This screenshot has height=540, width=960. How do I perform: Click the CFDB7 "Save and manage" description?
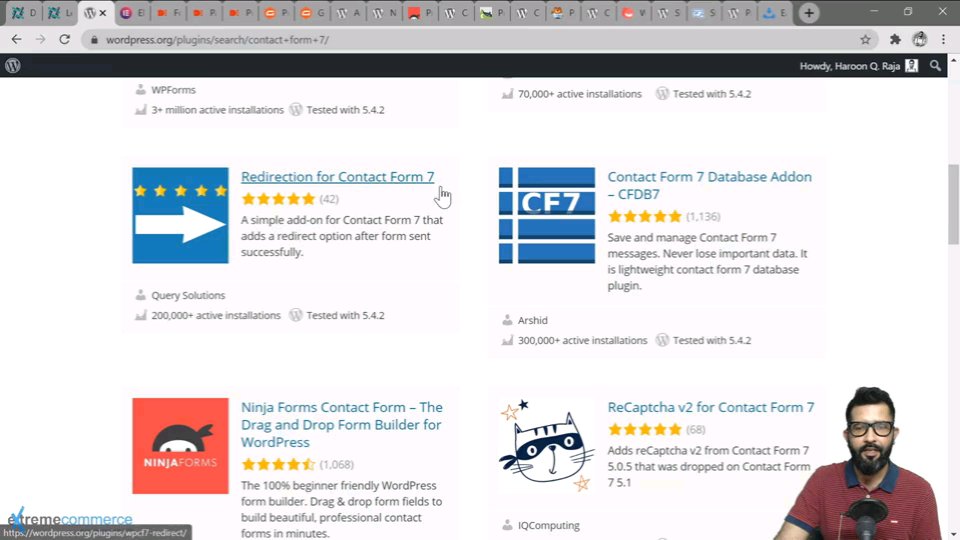[x=707, y=261]
